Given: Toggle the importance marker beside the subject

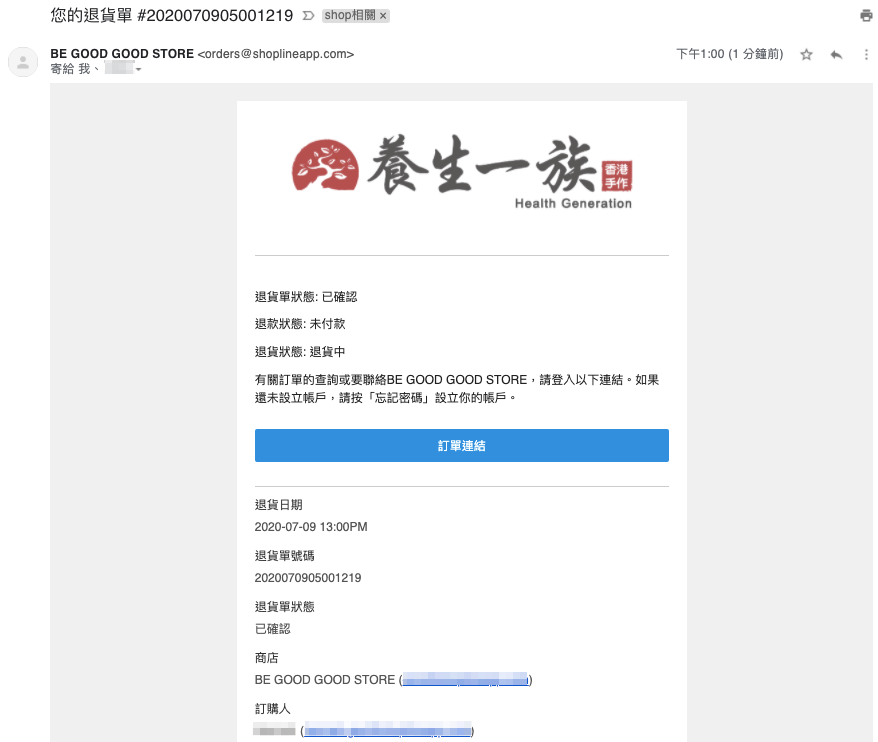Looking at the screenshot, I should click(x=308, y=16).
